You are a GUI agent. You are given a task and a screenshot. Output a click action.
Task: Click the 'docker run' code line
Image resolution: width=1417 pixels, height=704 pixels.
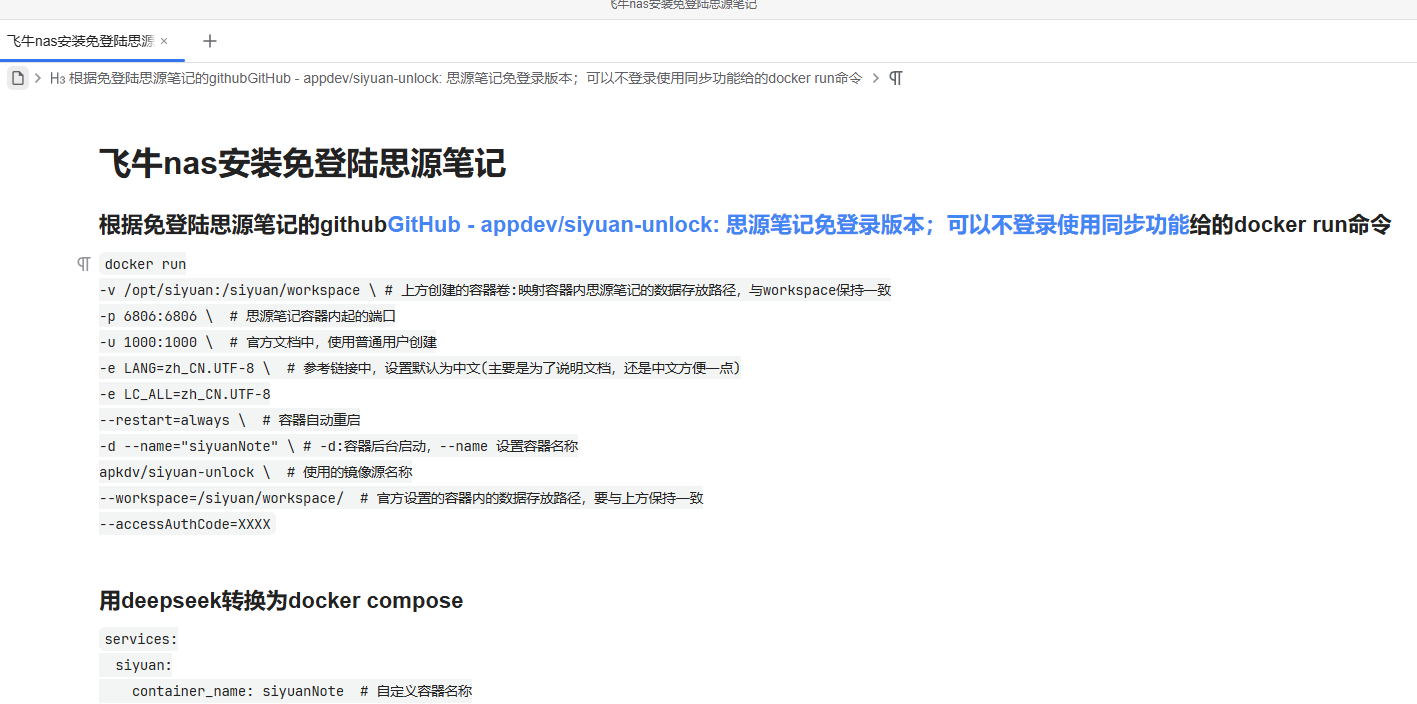[145, 264]
